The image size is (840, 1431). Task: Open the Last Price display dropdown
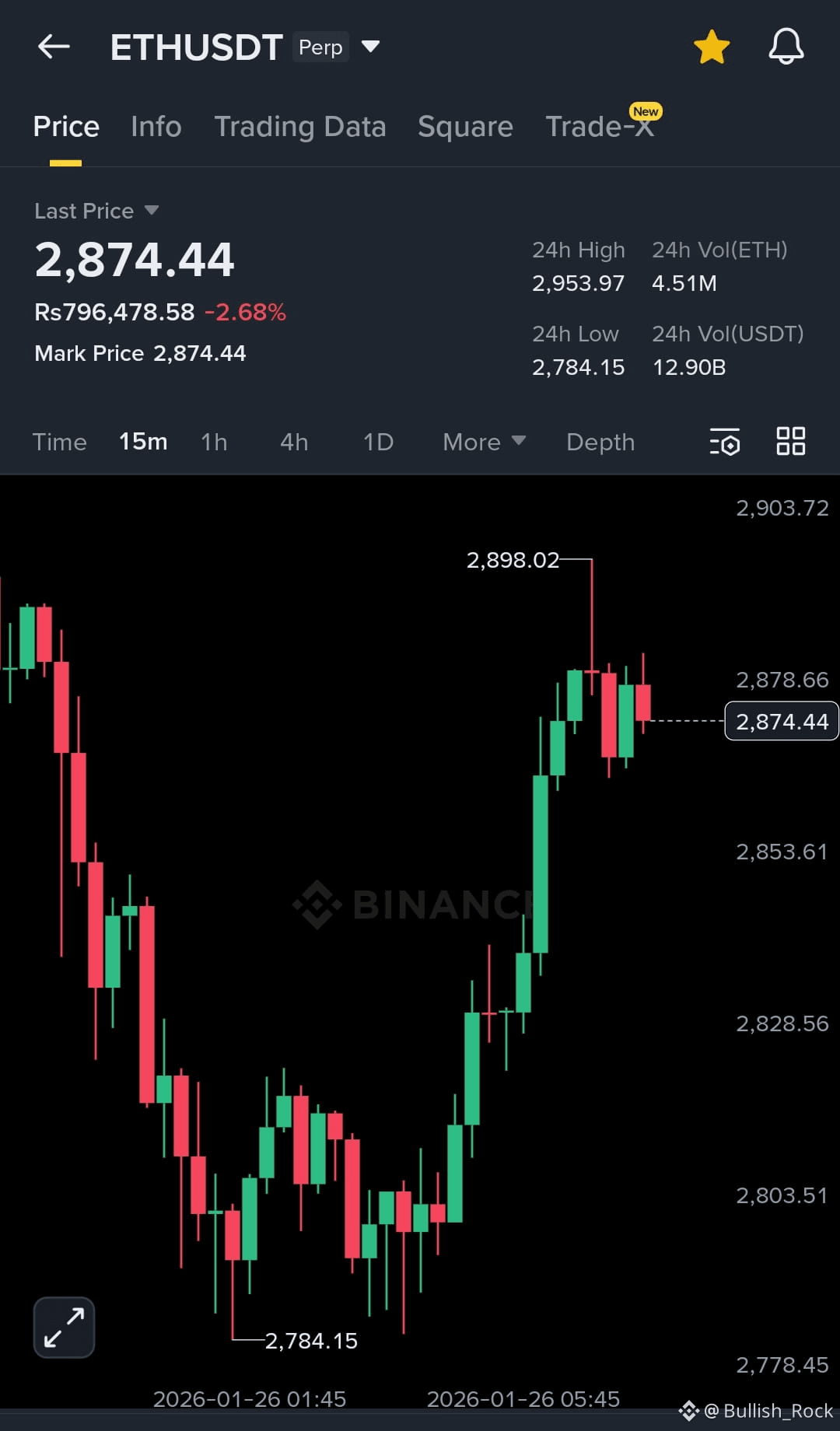[96, 210]
